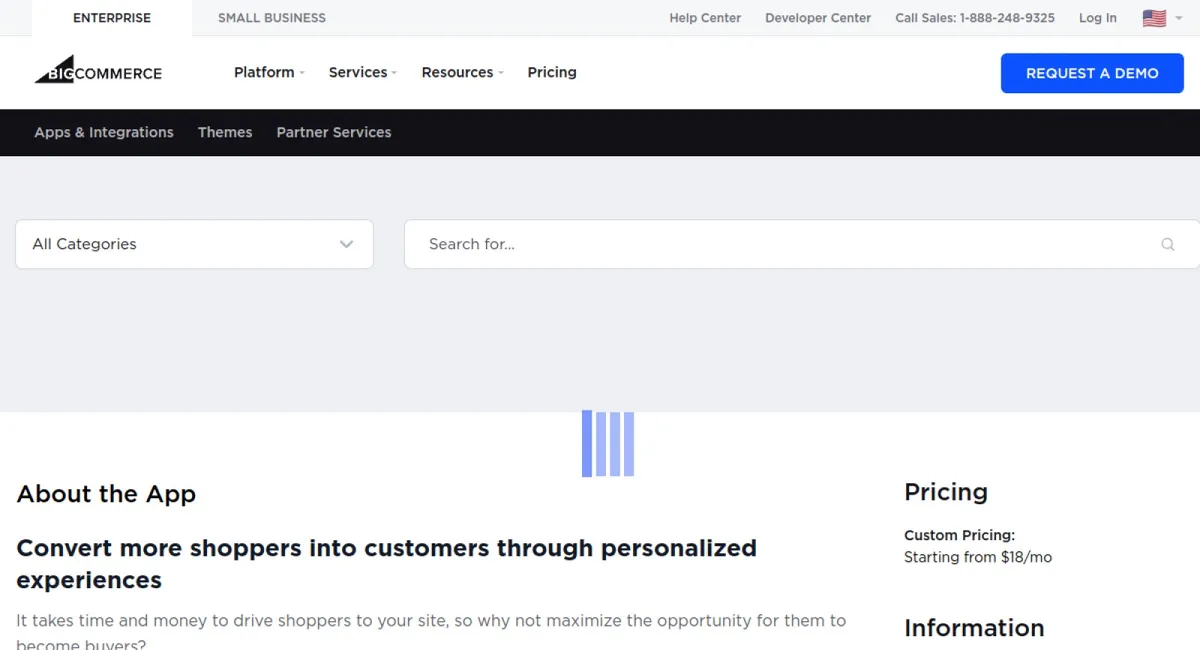Open the Pricing page link
Screen dimensions: 1200x650
552,72
